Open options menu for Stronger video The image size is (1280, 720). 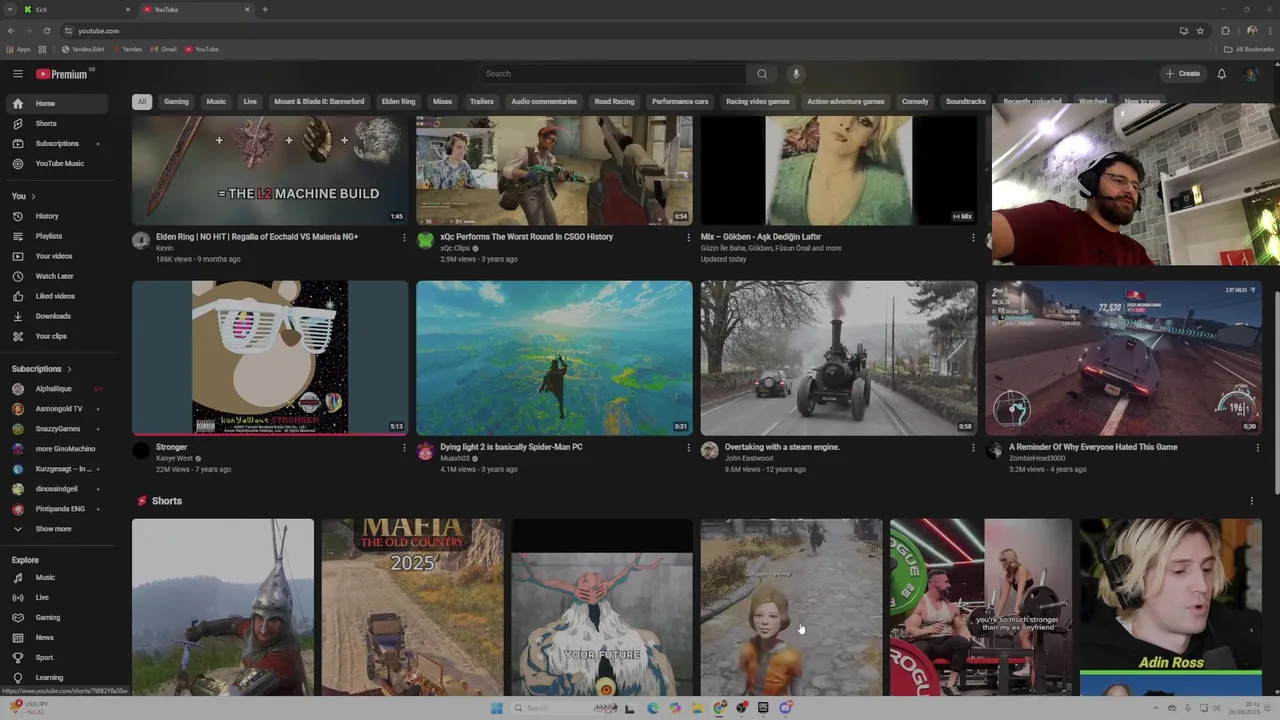(404, 448)
